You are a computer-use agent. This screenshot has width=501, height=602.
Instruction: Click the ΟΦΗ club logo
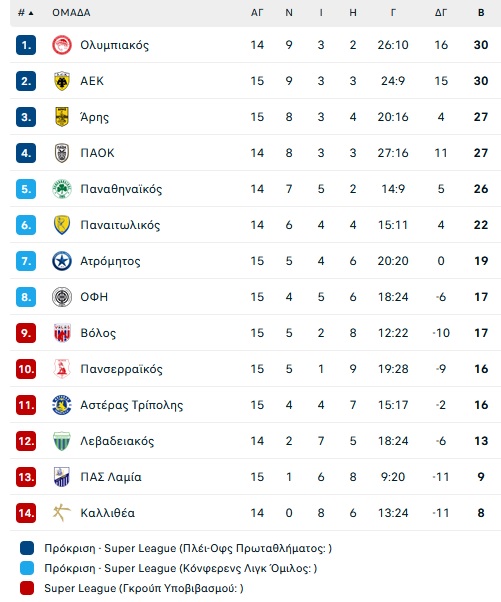click(62, 297)
